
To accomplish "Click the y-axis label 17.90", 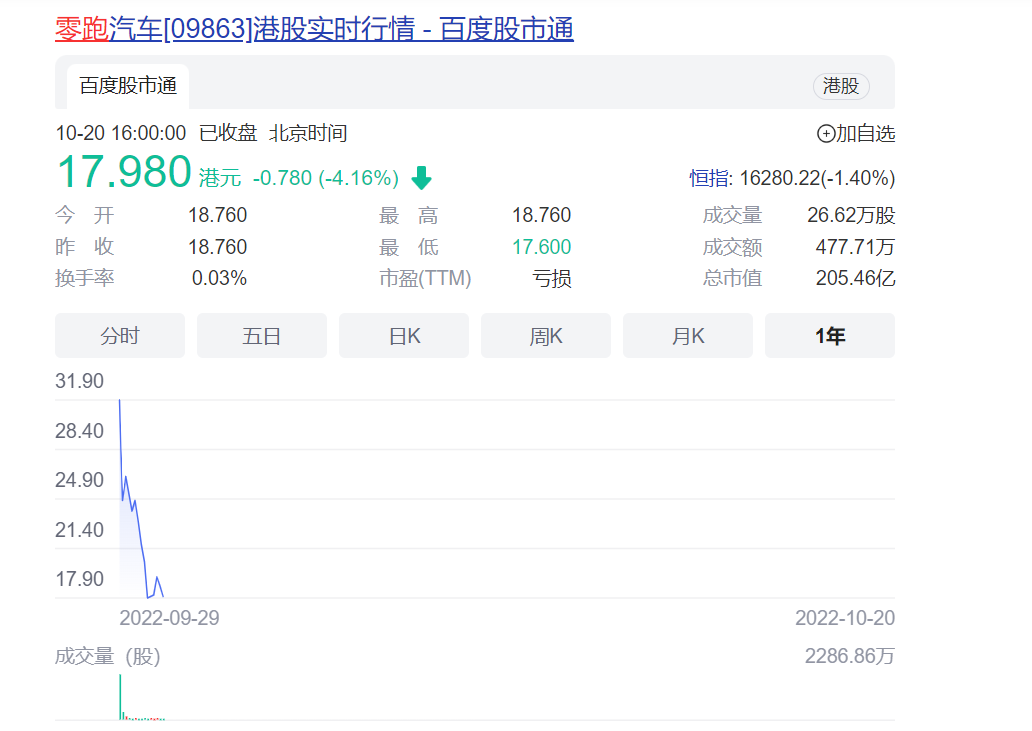I will click(x=80, y=579).
